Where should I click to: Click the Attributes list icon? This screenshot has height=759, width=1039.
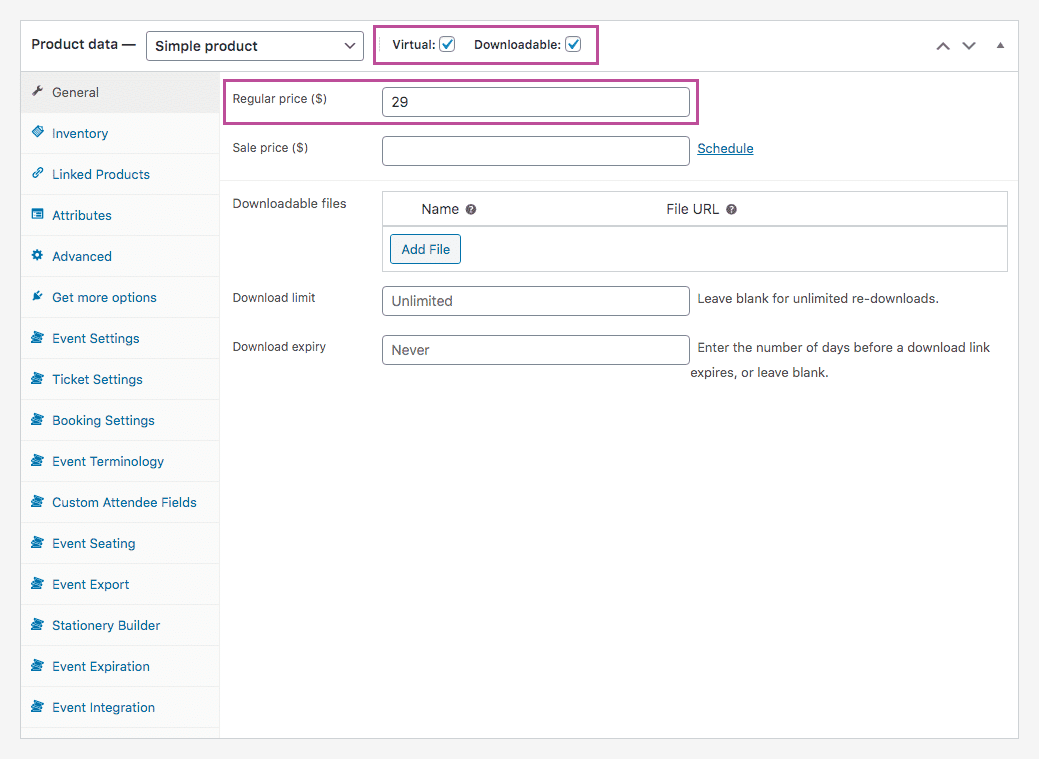(x=37, y=215)
